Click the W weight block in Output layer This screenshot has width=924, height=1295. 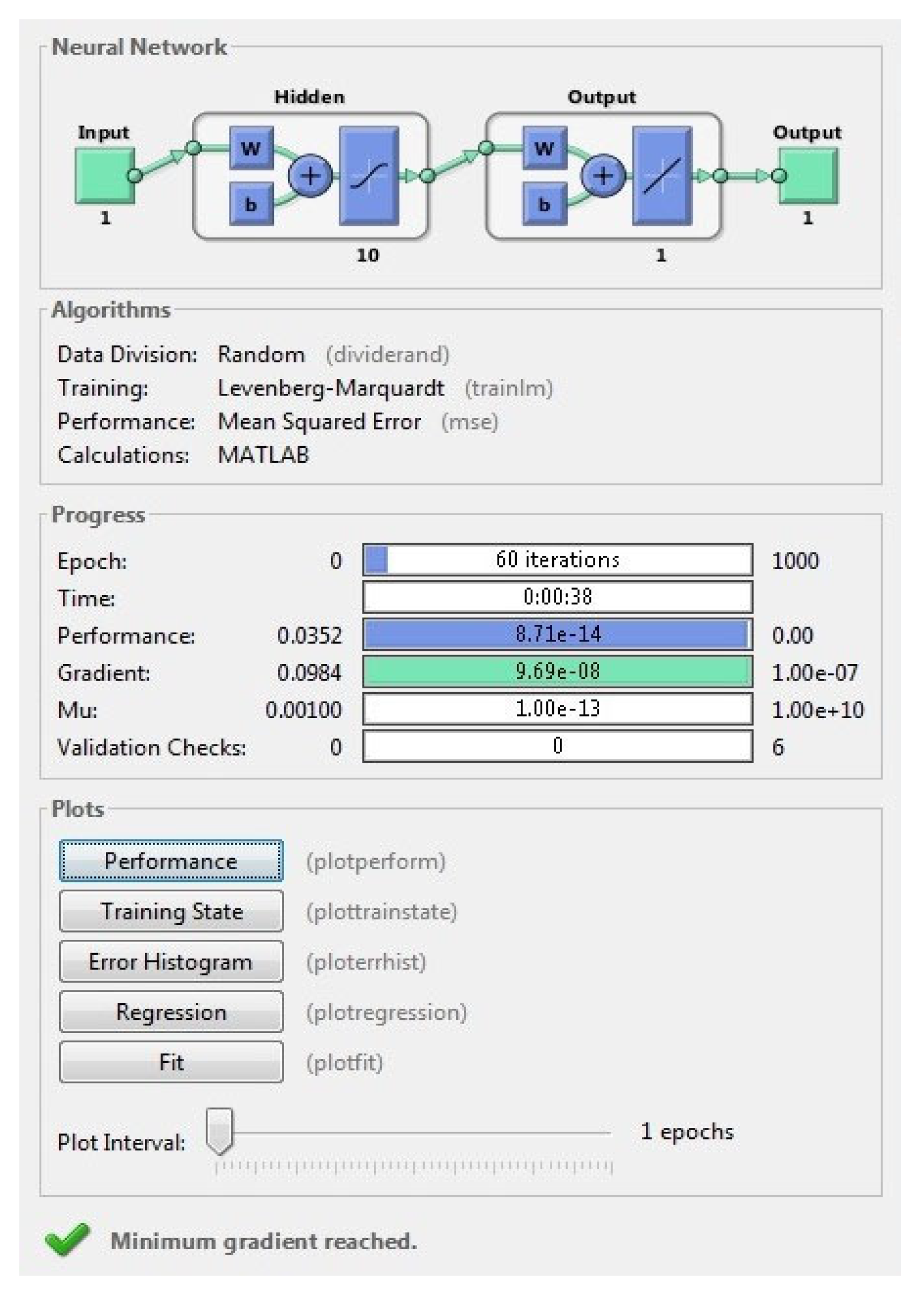click(x=544, y=148)
